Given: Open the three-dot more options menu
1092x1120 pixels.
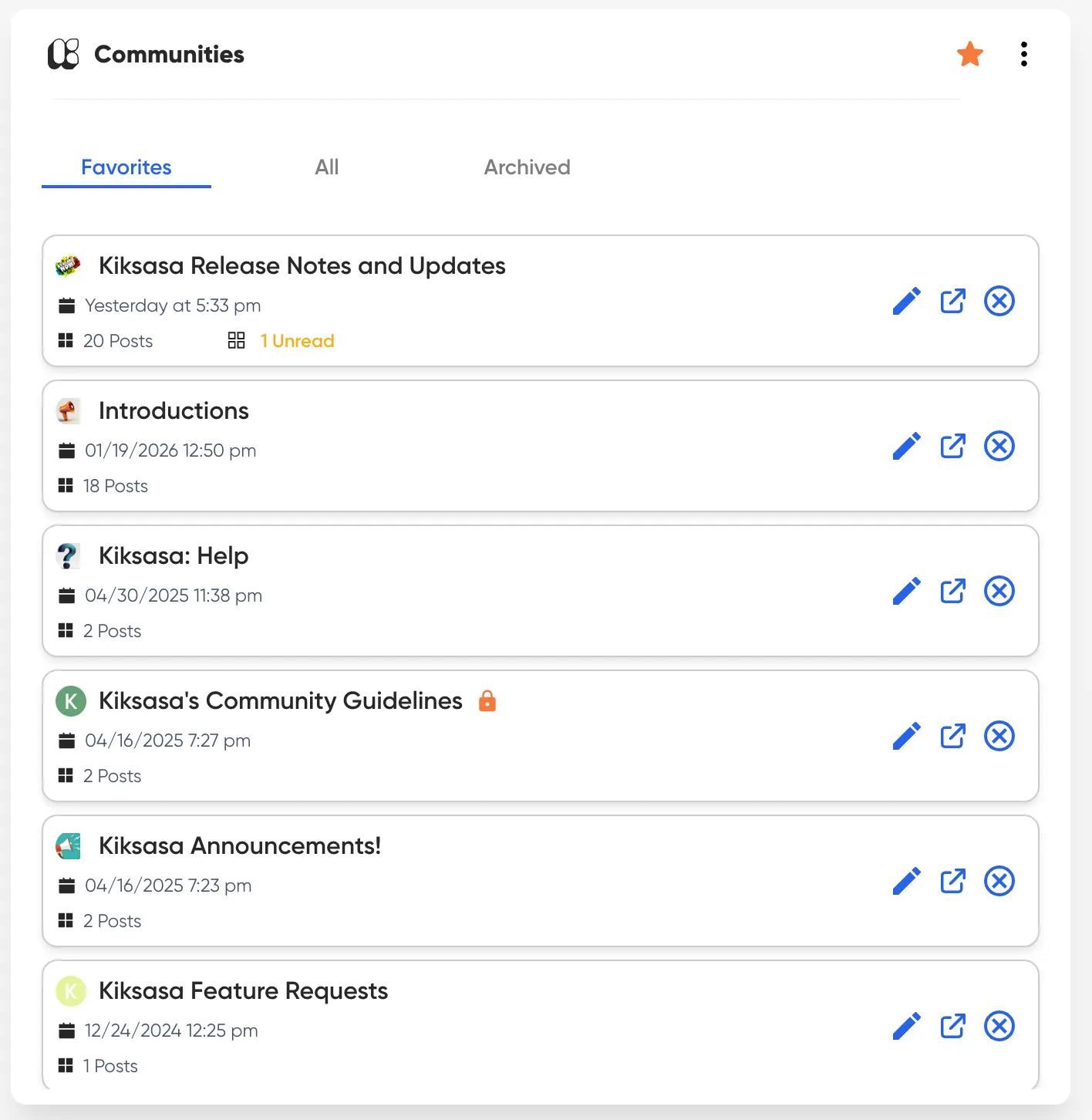Looking at the screenshot, I should pos(1024,54).
